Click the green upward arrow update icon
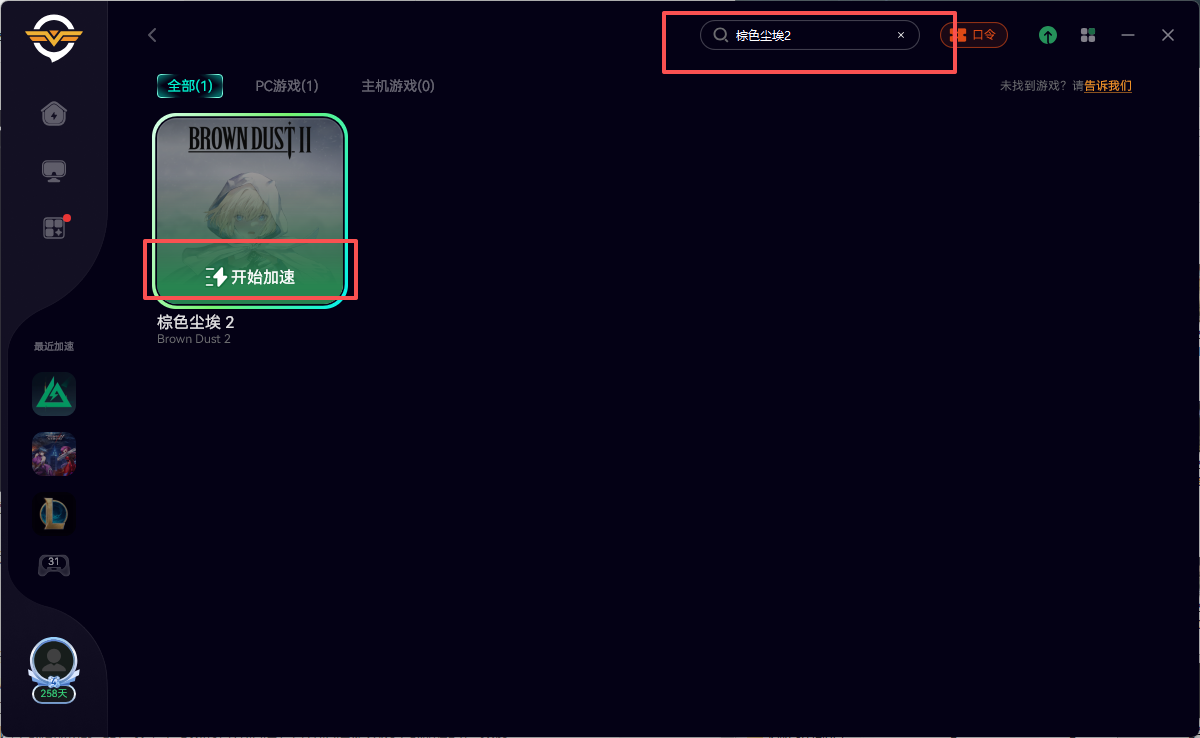Image resolution: width=1200 pixels, height=738 pixels. pos(1048,35)
